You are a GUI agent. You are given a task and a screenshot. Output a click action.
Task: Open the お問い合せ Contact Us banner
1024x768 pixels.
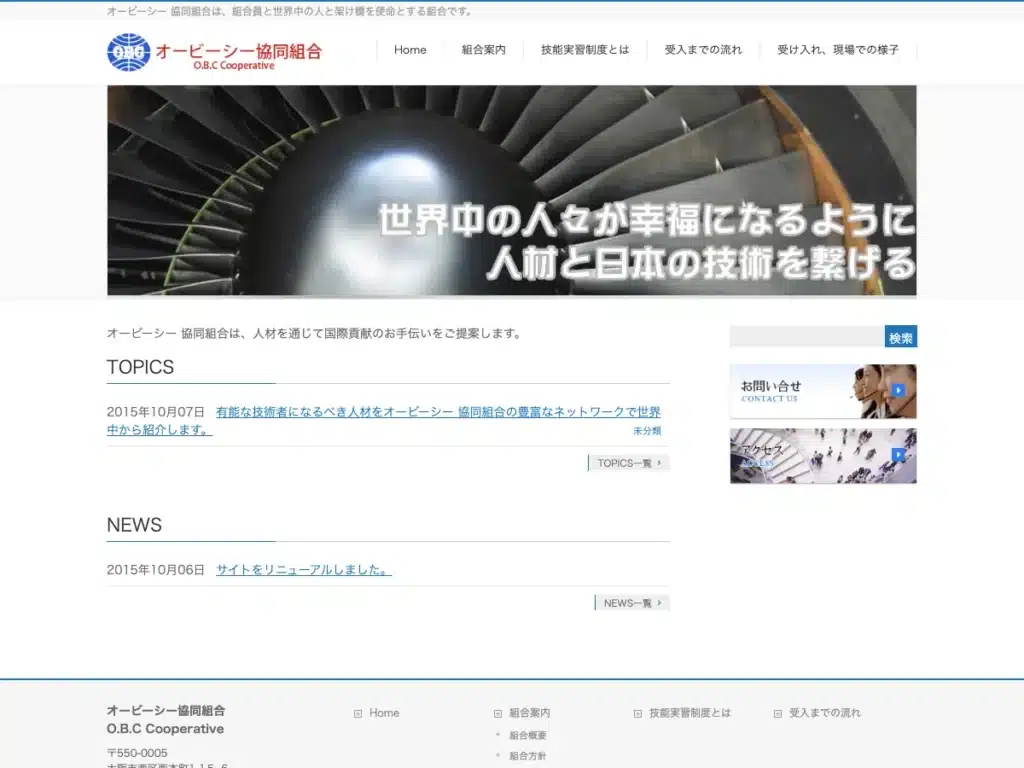pos(823,391)
